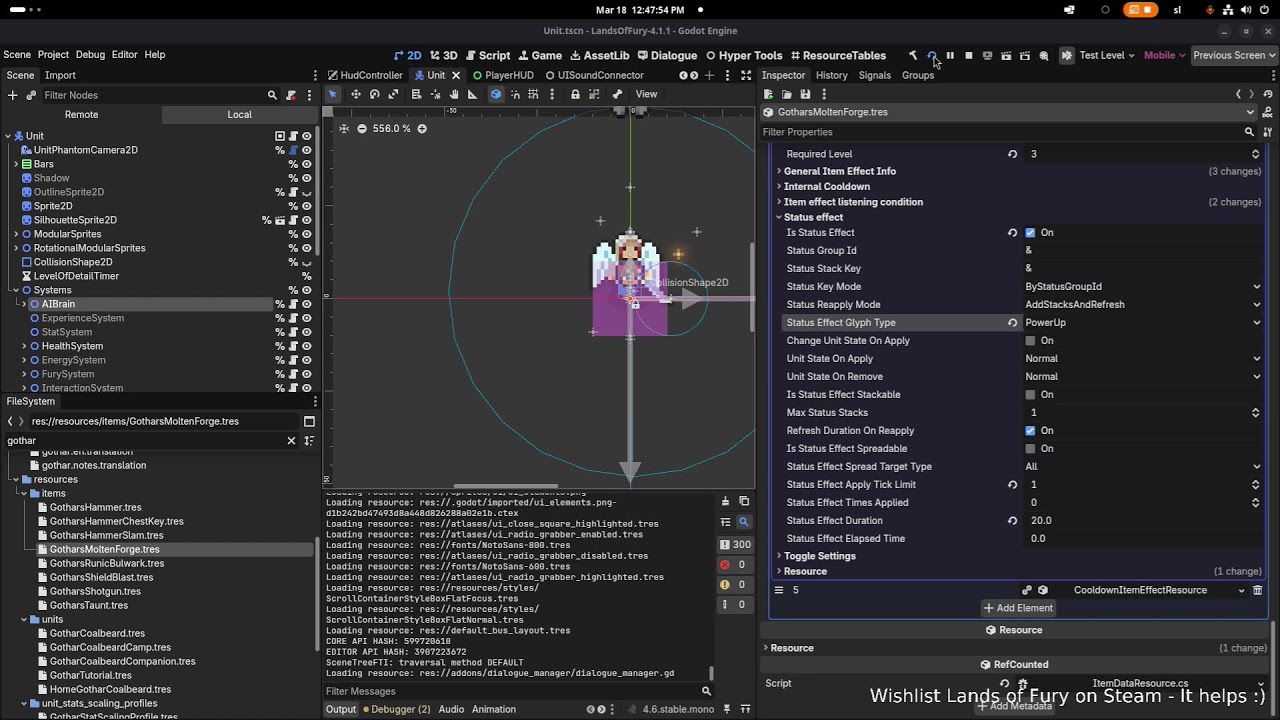Open the Status Effect Glyph Type dropdown
Image resolution: width=1280 pixels, height=720 pixels.
pyautogui.click(x=1143, y=322)
